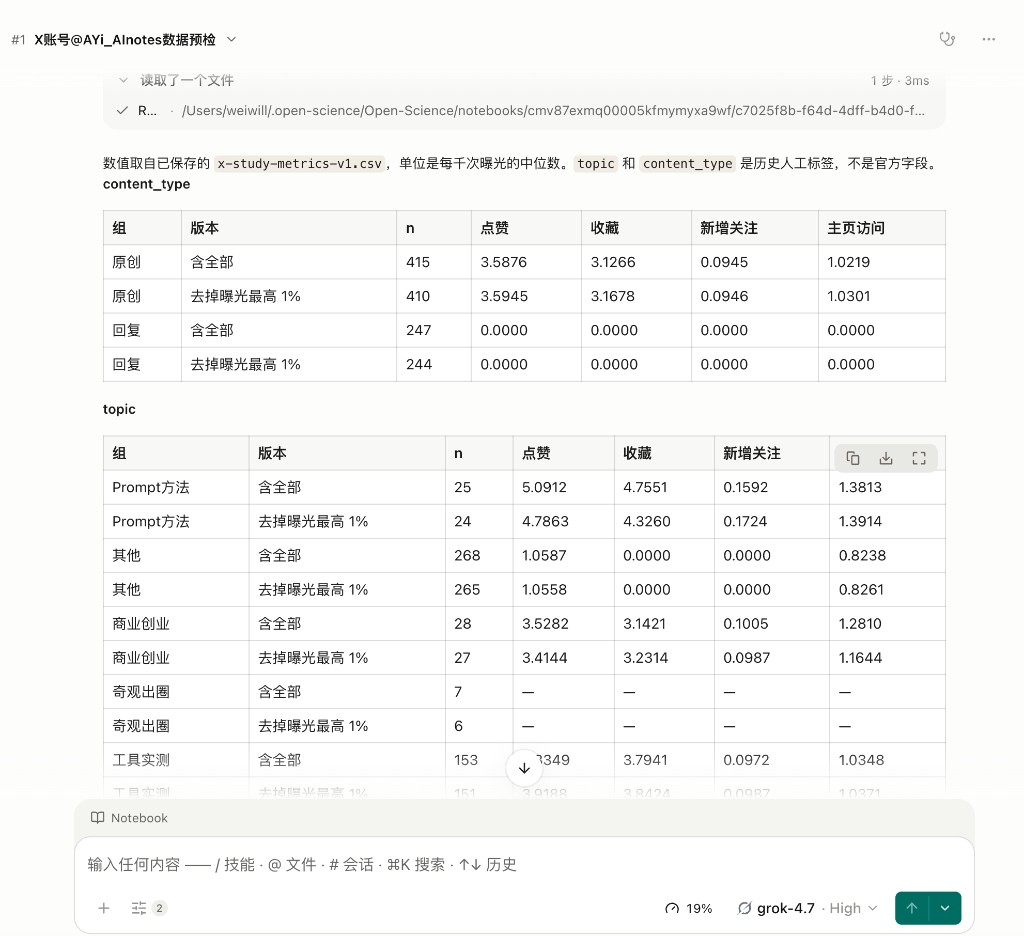Click the 'content_type' heading
Viewport: 1024px width, 936px height.
(x=146, y=184)
